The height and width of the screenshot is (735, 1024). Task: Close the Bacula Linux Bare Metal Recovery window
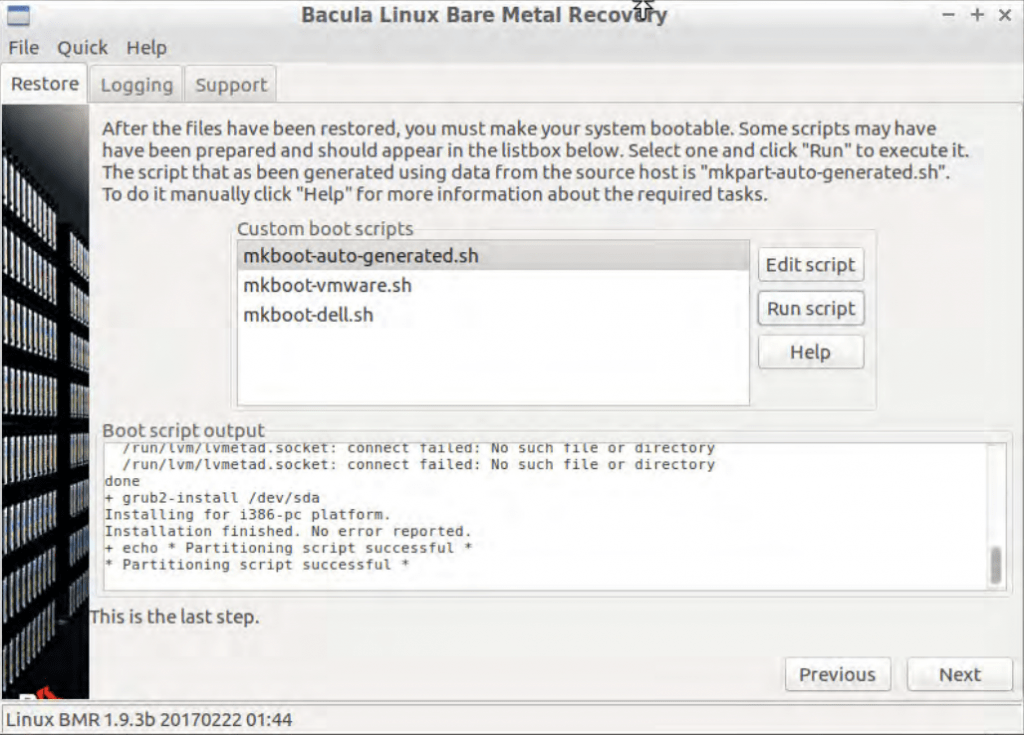[x=1005, y=15]
